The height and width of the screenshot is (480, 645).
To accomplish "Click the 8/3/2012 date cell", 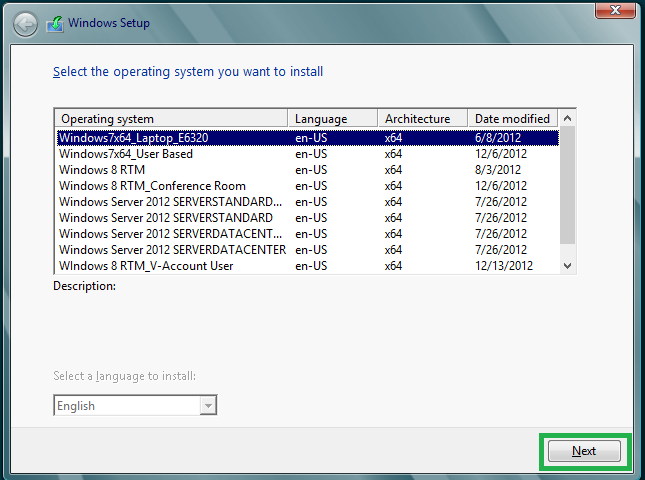I will 498,170.
